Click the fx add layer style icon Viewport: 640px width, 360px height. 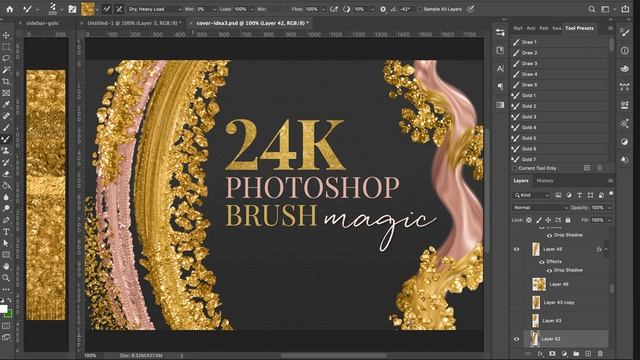coord(540,353)
